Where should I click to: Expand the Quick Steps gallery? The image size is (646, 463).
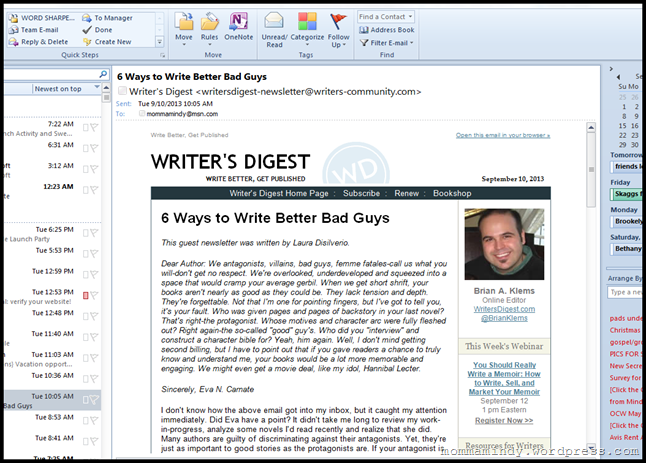pos(159,42)
